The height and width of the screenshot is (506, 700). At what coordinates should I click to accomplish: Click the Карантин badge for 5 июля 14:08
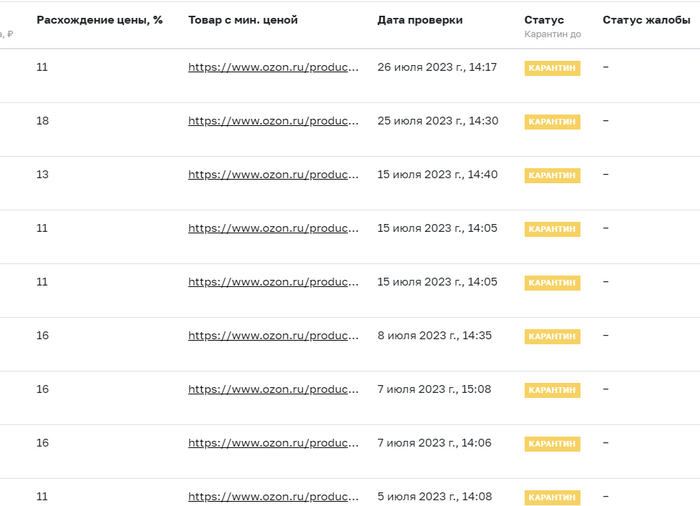(x=552, y=497)
